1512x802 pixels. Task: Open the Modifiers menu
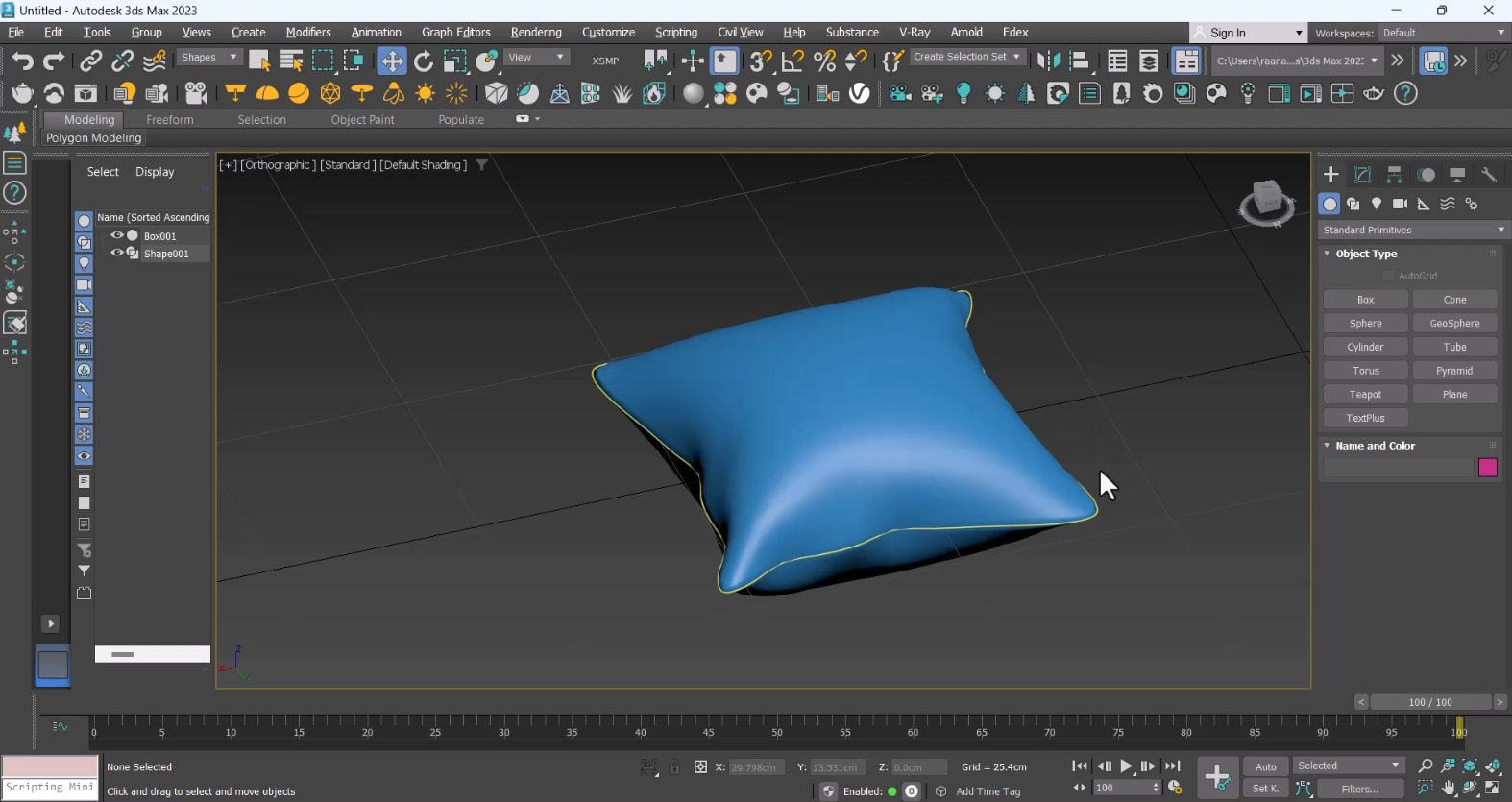click(x=308, y=33)
